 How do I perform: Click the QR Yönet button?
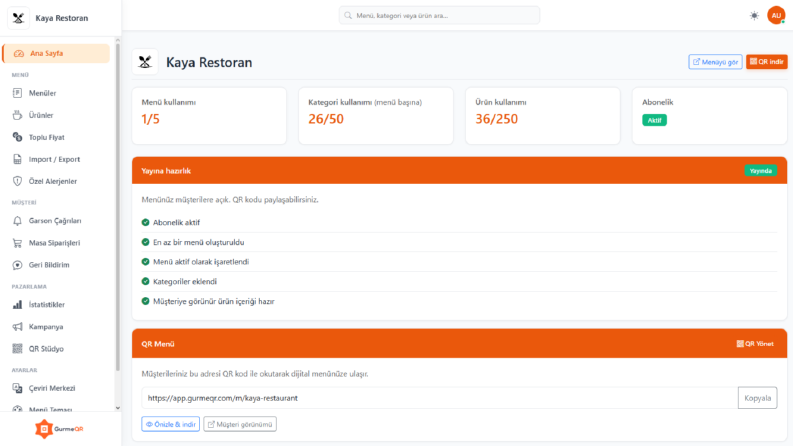point(755,344)
